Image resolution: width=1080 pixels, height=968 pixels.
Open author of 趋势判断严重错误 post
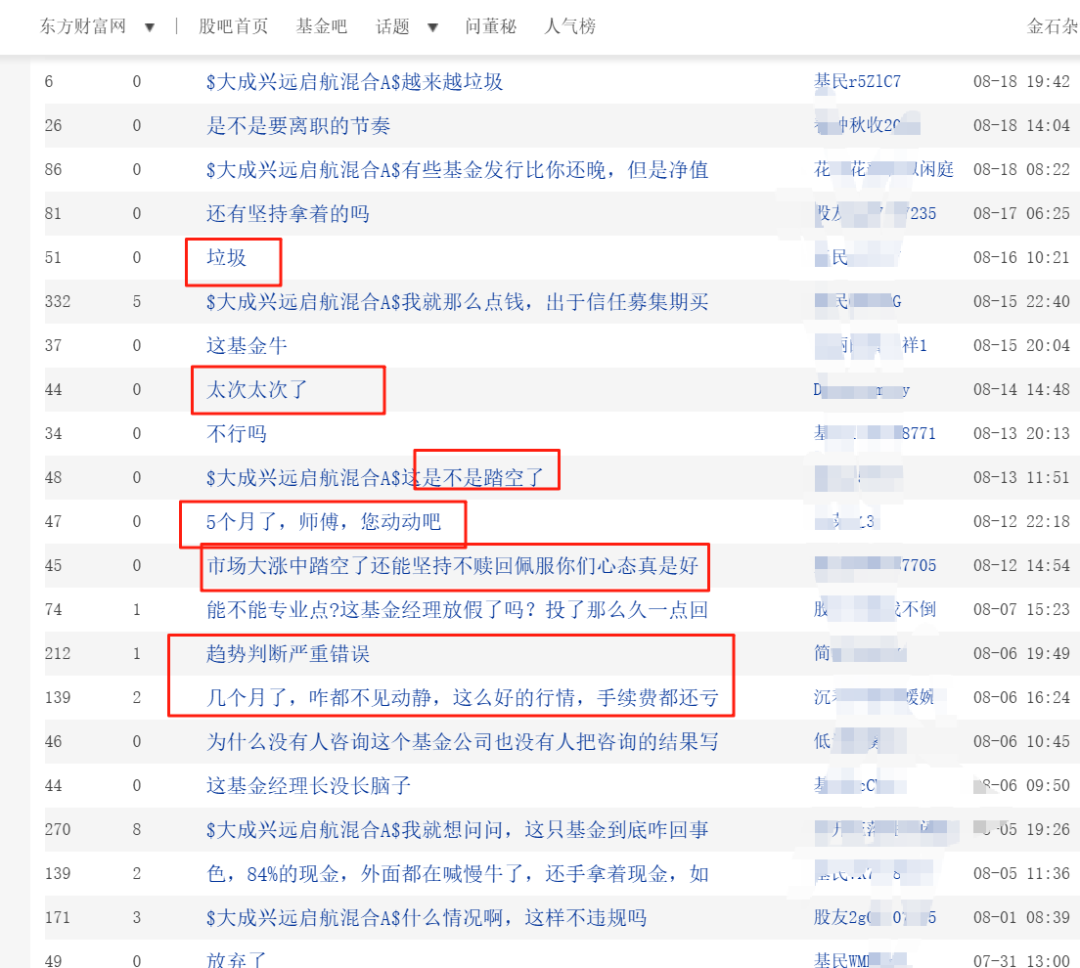pyautogui.click(x=860, y=653)
